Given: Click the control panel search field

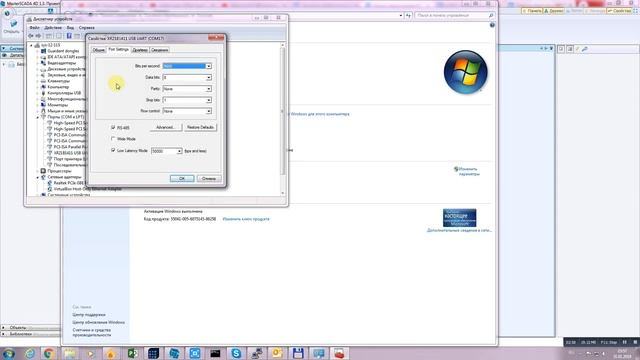Looking at the screenshot, I should click(x=454, y=15).
